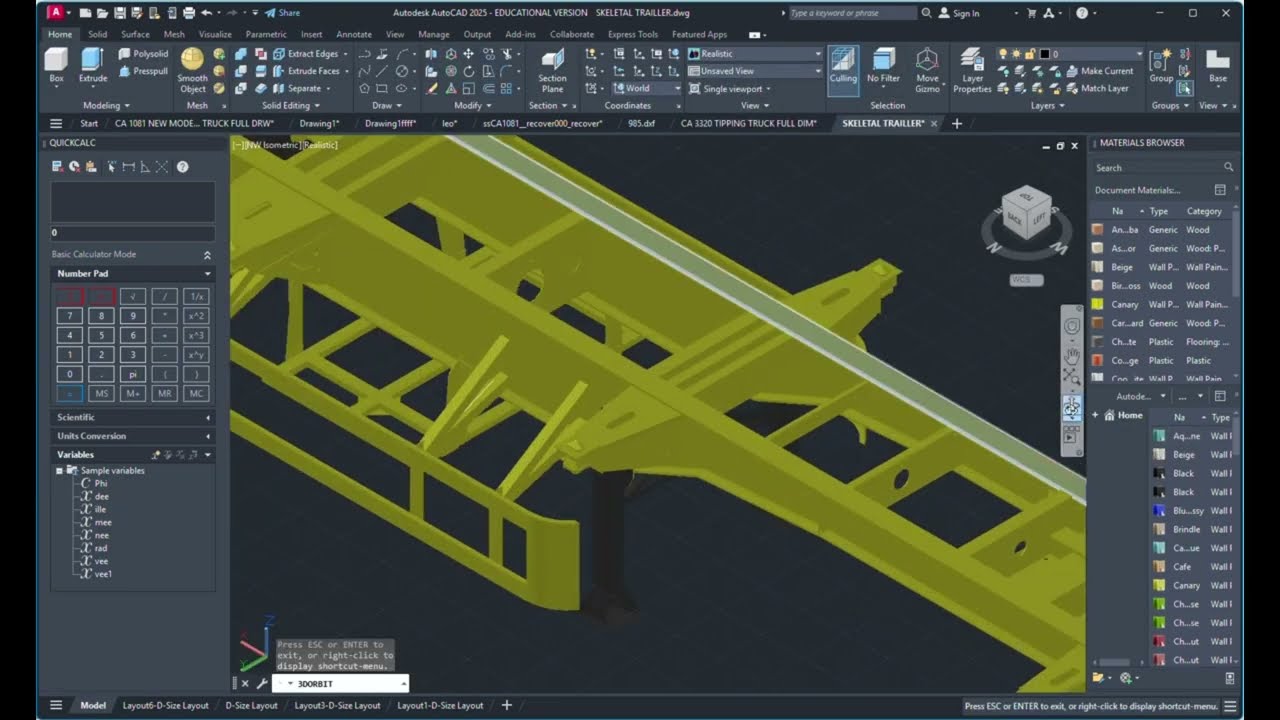
Task: Open the World coordinate system dropdown
Action: click(646, 88)
